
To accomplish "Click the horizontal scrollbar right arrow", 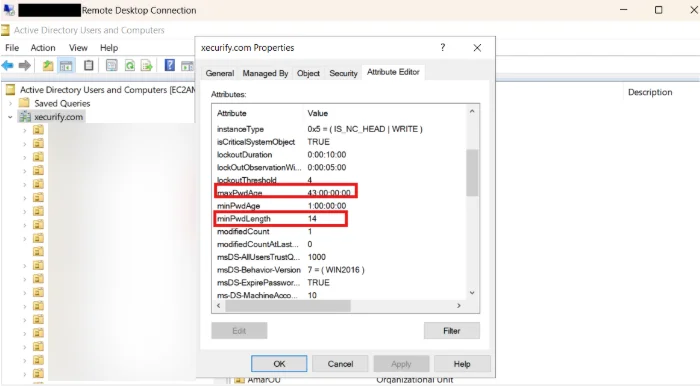I will (x=459, y=306).
